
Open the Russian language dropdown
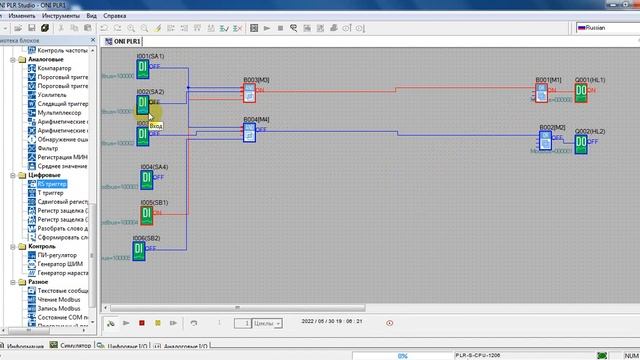click(608, 28)
